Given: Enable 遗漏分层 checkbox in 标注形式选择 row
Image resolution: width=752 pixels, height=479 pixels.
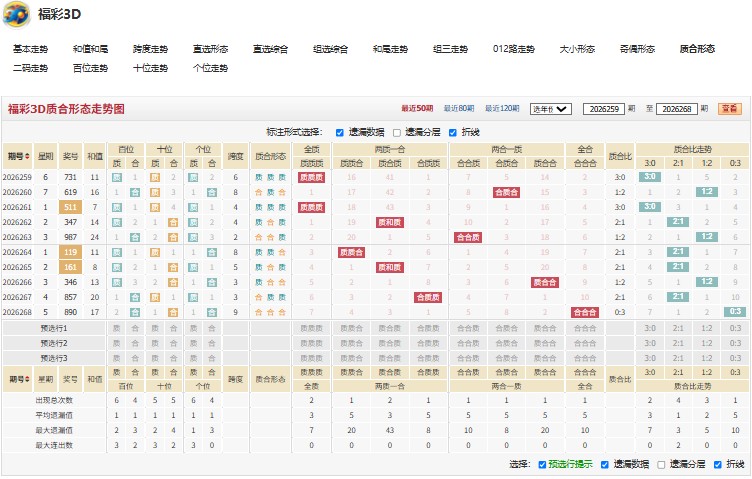Looking at the screenshot, I should [397, 133].
